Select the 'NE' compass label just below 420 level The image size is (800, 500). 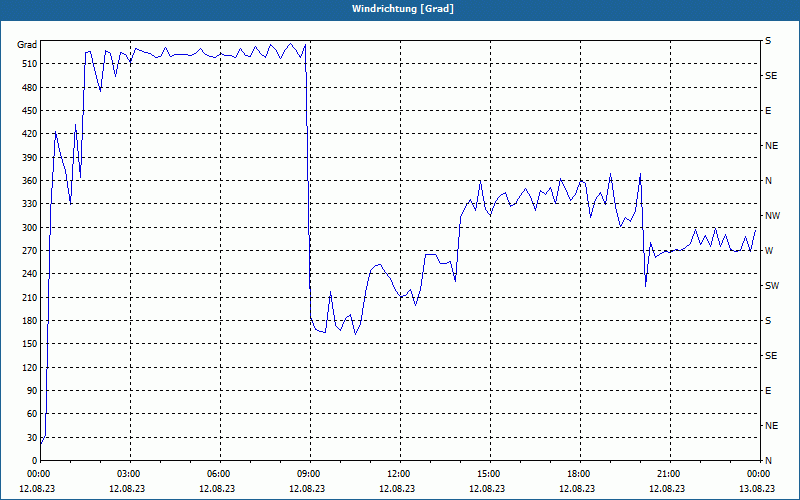pos(771,145)
